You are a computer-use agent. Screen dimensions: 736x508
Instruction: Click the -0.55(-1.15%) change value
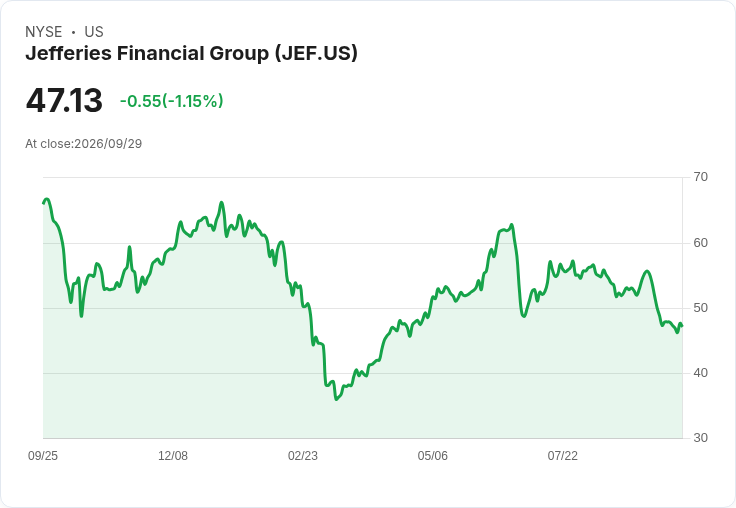[171, 101]
